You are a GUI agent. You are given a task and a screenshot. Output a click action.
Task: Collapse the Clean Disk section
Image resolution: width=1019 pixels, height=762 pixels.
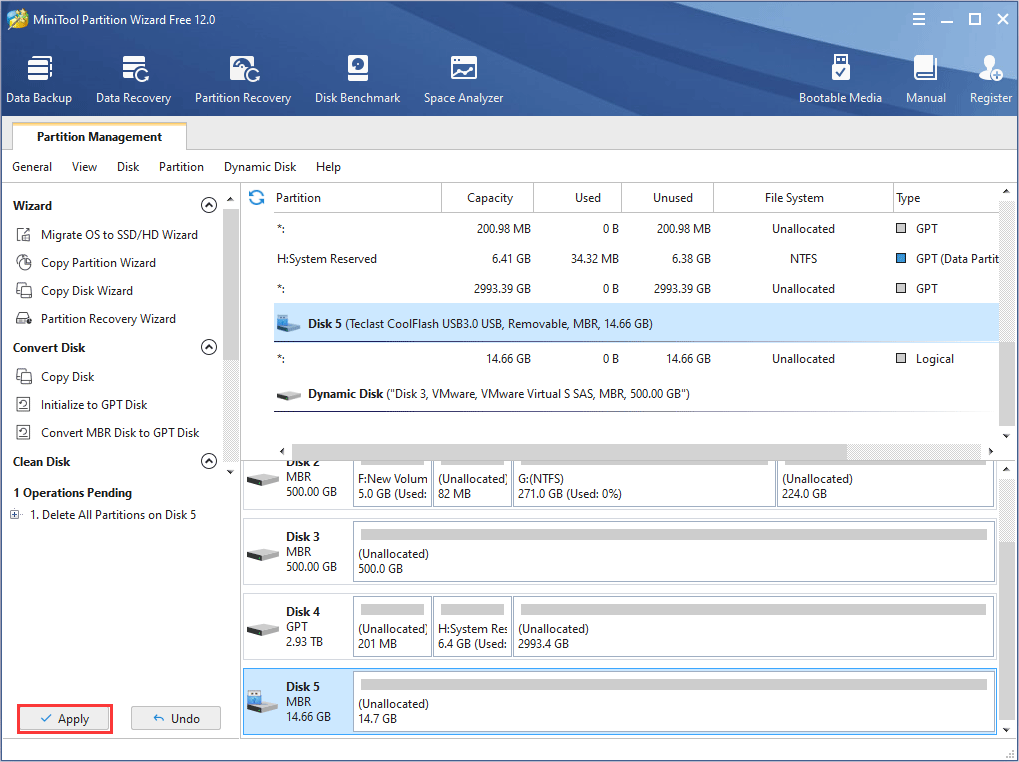209,461
